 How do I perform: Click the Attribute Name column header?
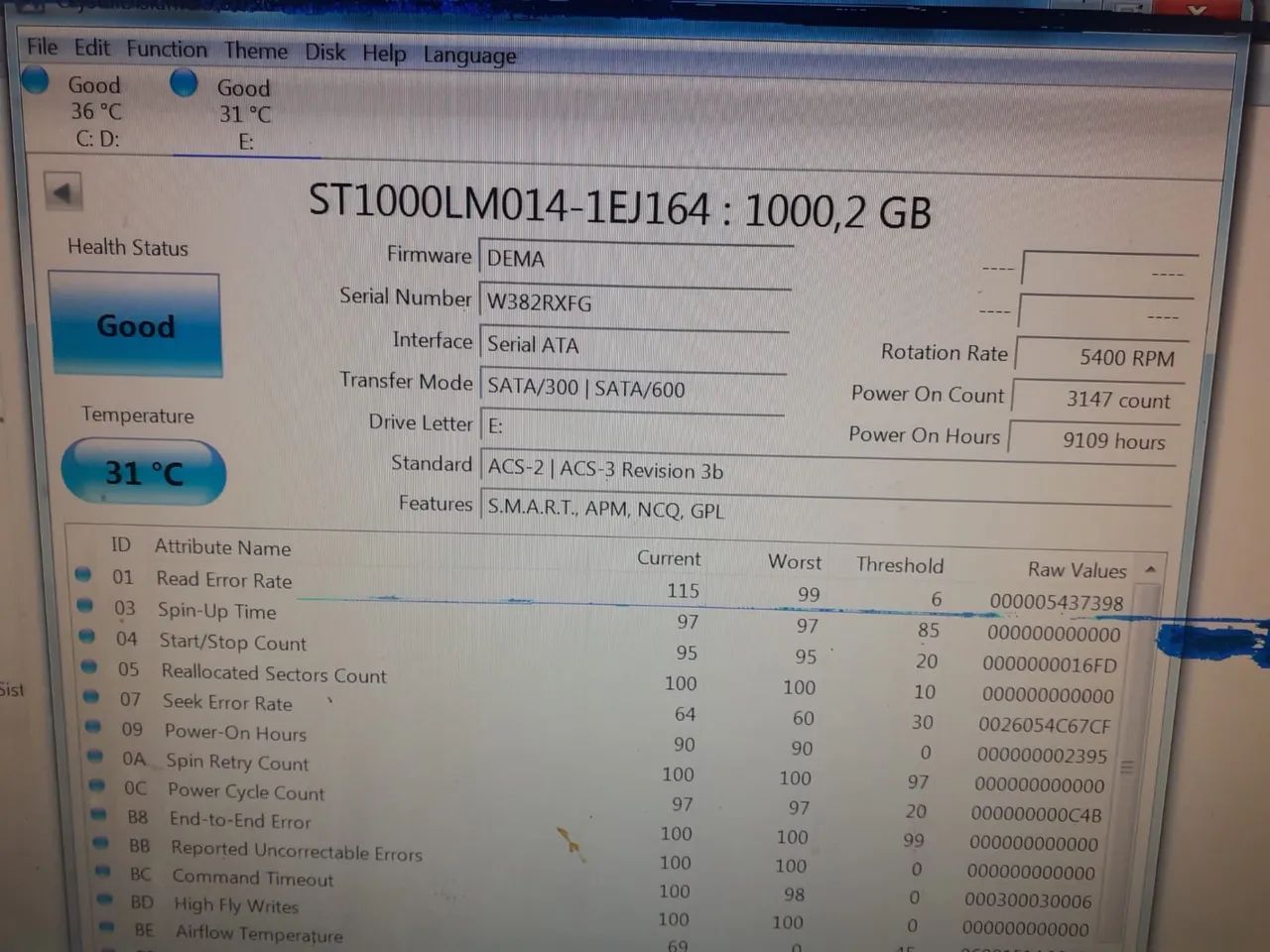click(x=222, y=547)
